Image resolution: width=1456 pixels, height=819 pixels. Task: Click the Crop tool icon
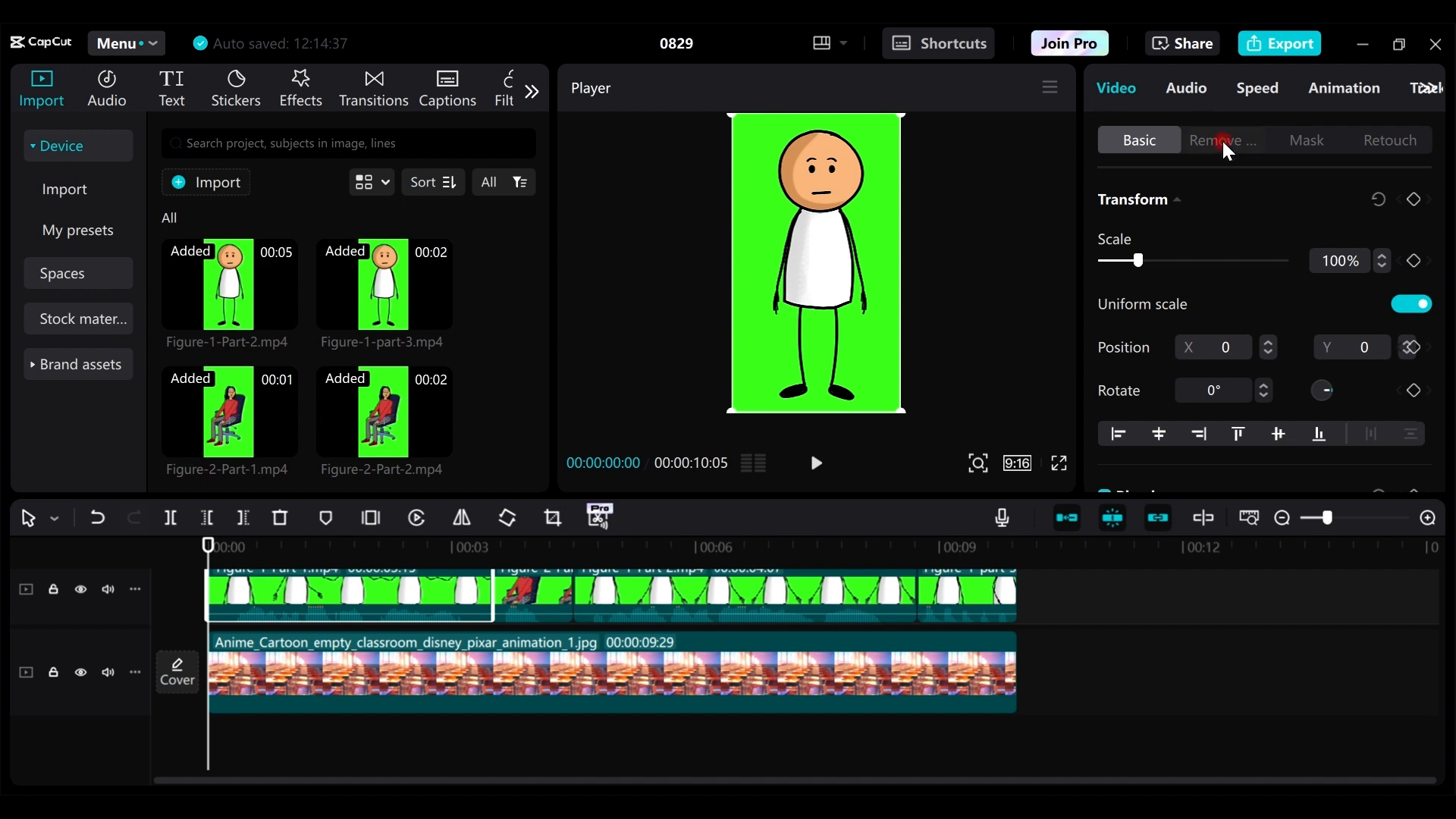(553, 518)
